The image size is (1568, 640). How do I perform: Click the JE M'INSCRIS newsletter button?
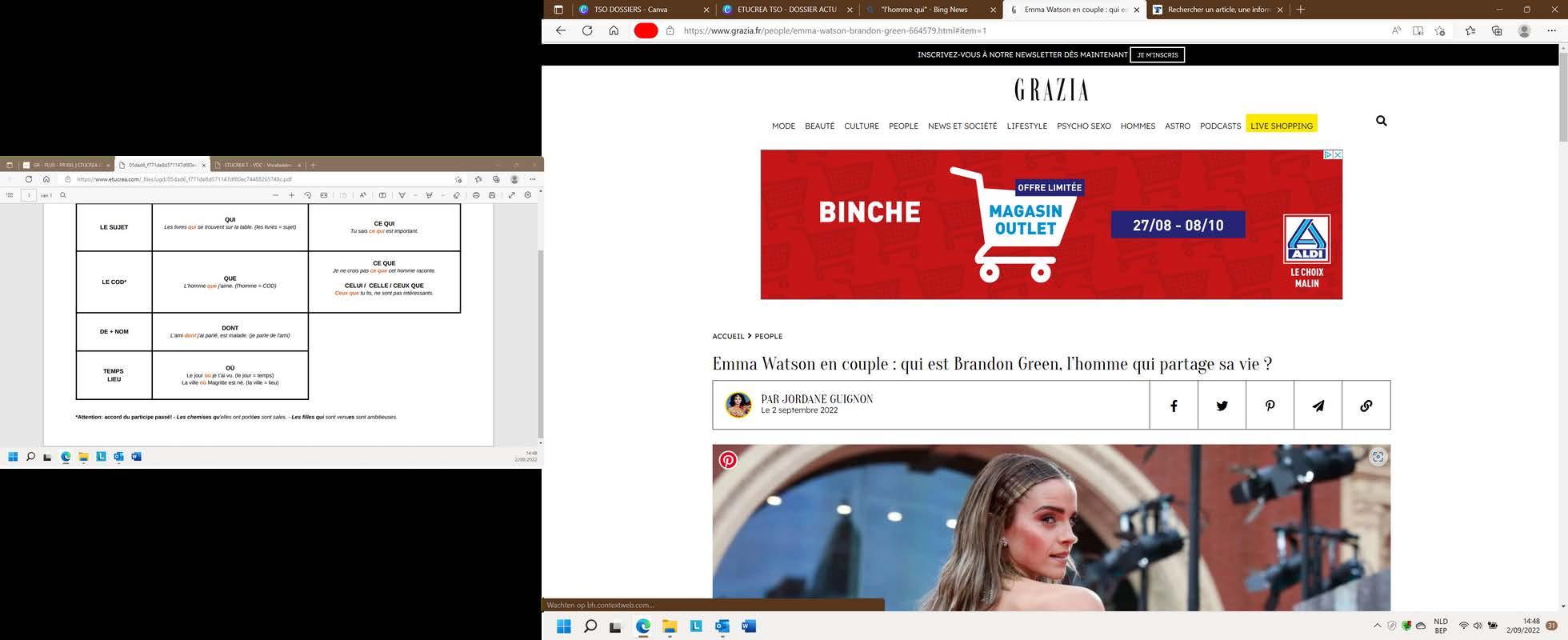coord(1157,54)
